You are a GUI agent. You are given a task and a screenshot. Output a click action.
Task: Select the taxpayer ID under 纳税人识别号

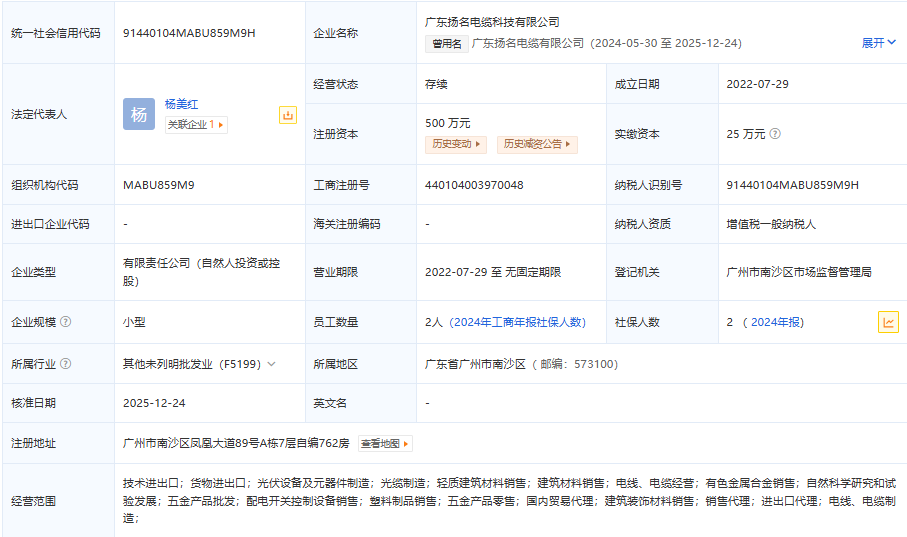point(792,185)
